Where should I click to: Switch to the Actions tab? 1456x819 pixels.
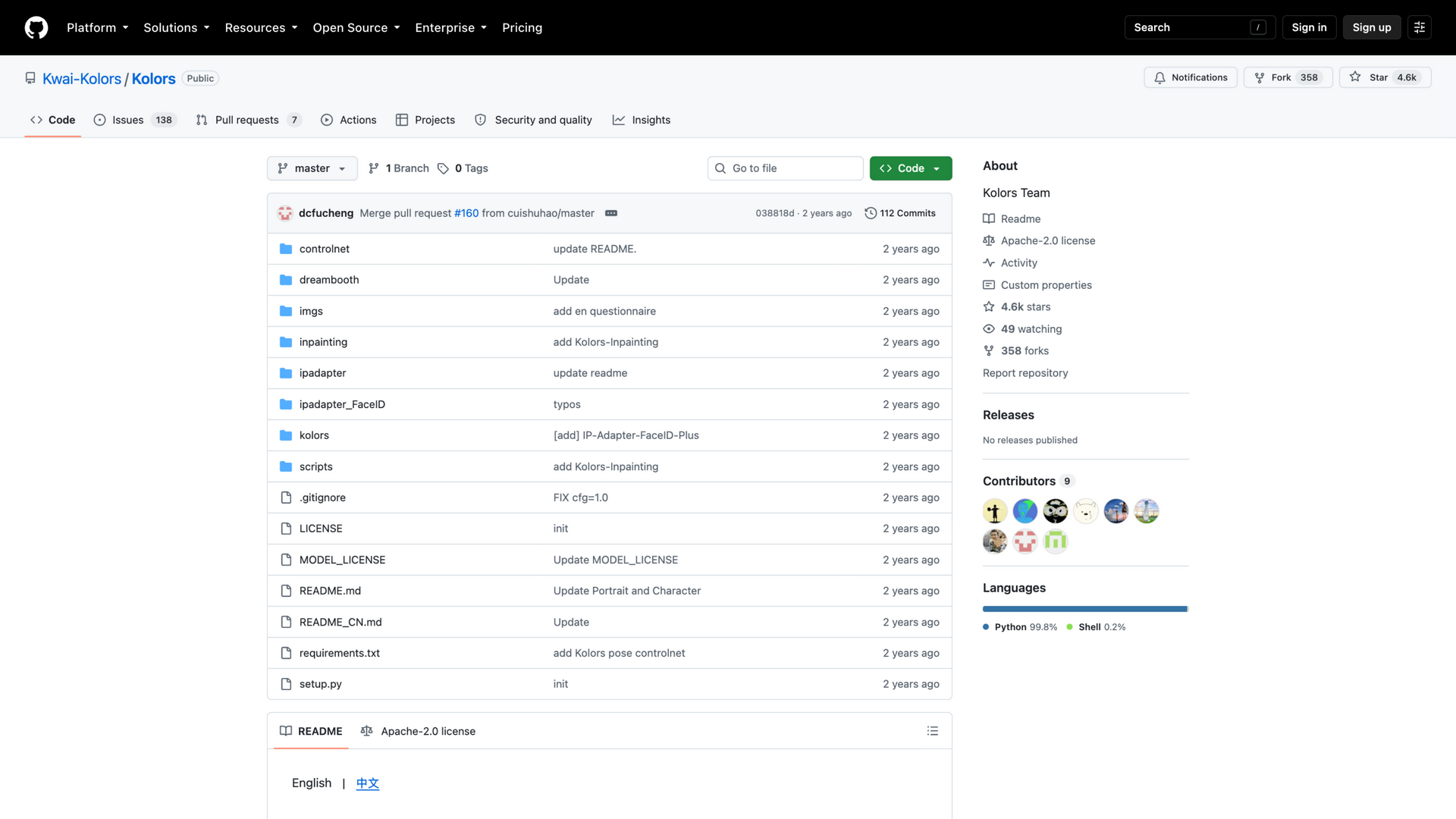click(x=348, y=120)
